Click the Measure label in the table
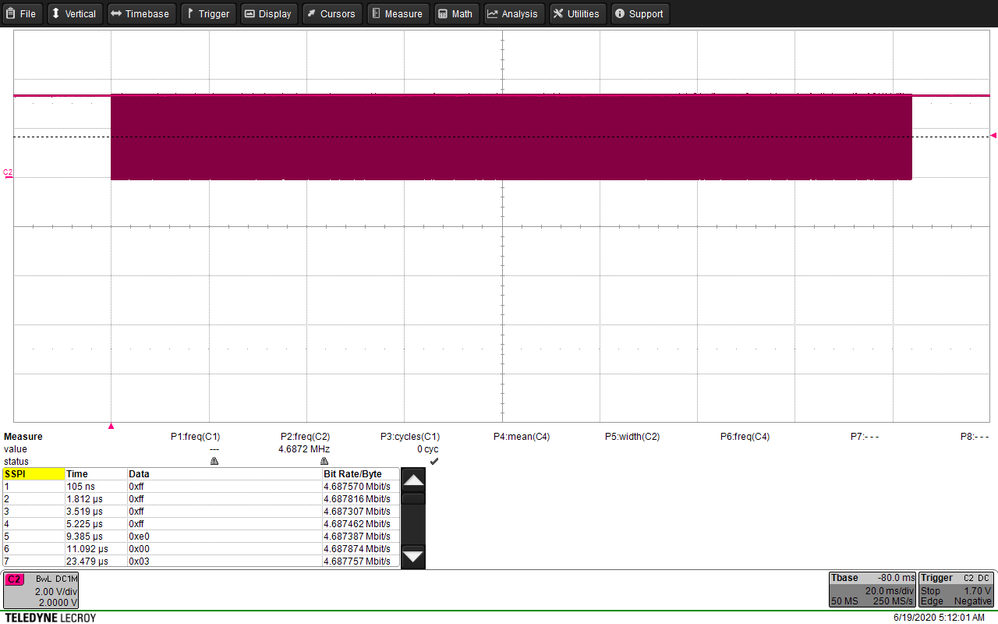The width and height of the screenshot is (998, 624). (x=23, y=437)
